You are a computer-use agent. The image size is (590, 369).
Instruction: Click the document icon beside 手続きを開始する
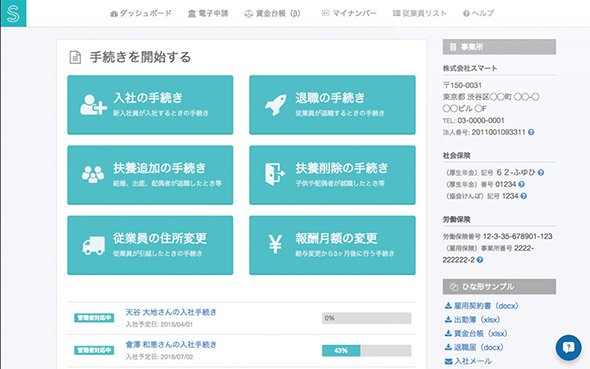pyautogui.click(x=75, y=58)
